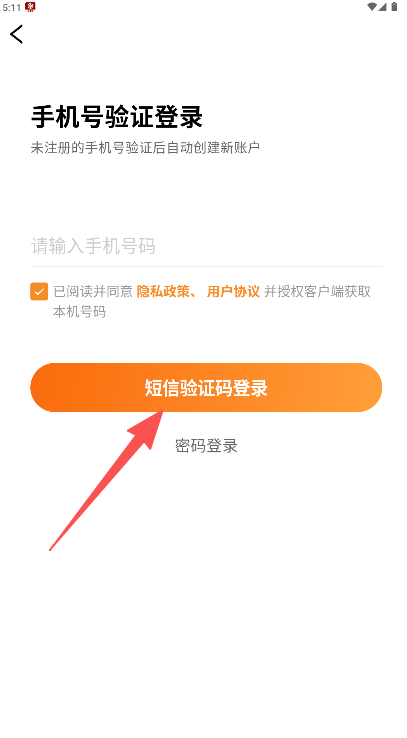This screenshot has height=738, width=407.
Task: Tap the battery icon in status bar
Action: [394, 7]
